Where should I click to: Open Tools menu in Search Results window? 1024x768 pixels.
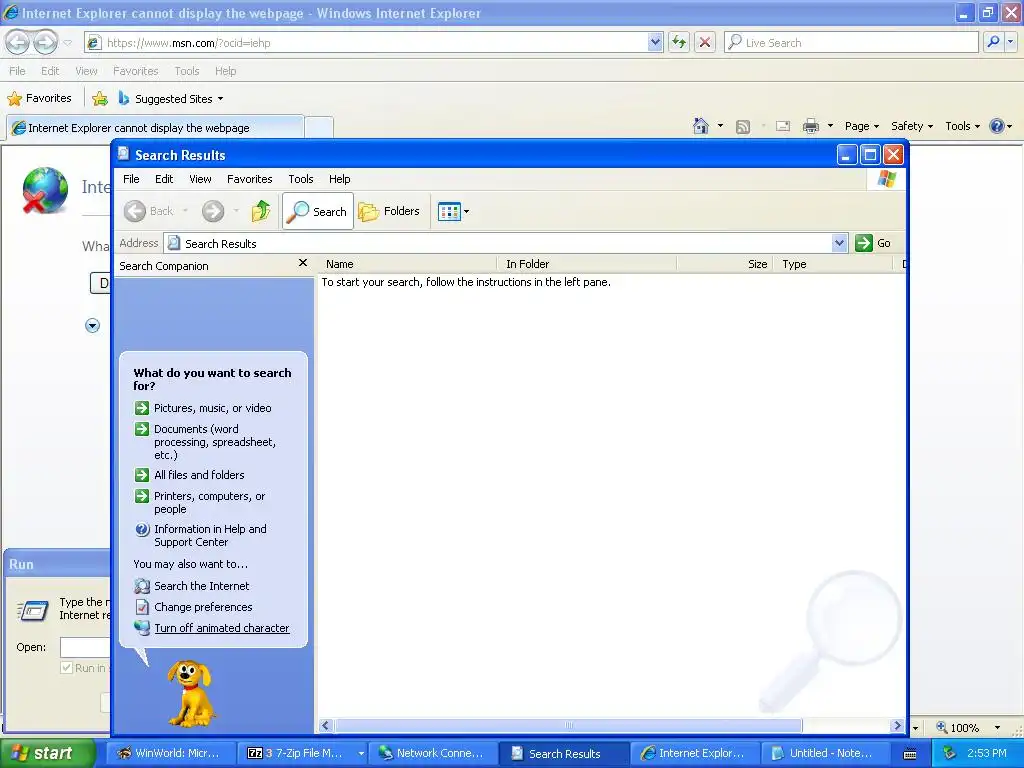(x=300, y=179)
